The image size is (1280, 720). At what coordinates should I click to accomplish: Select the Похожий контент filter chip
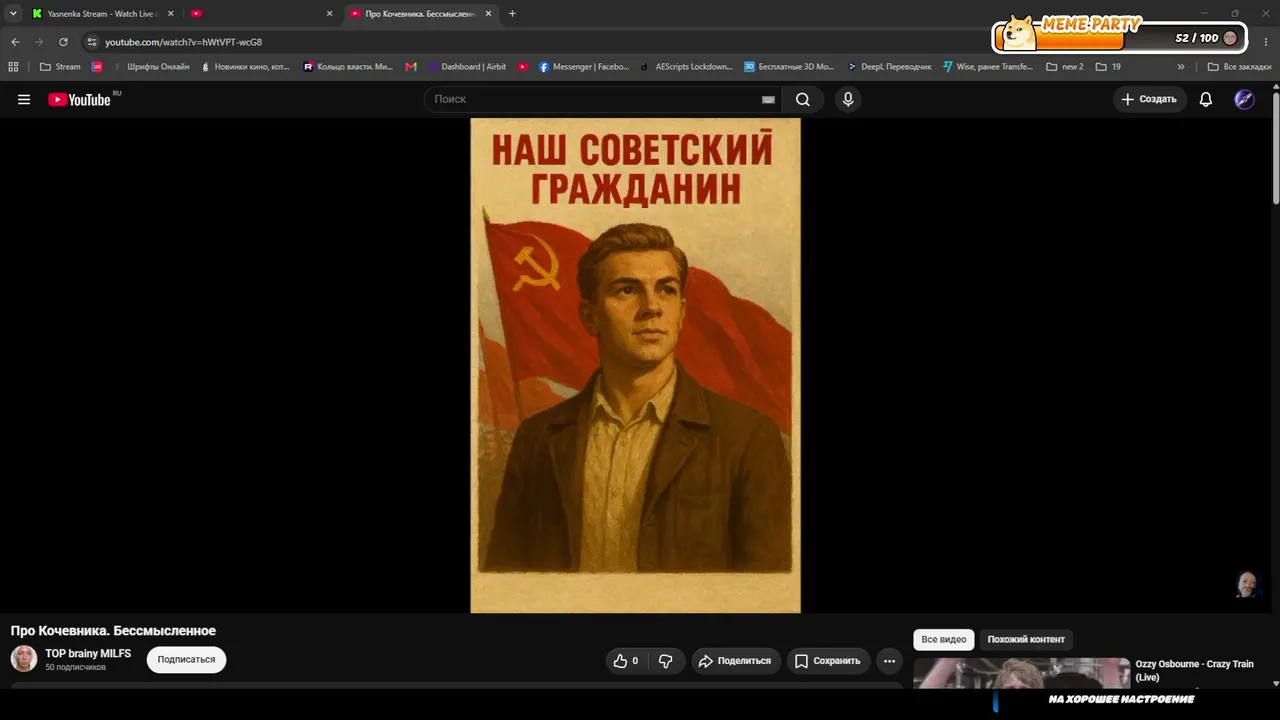[x=1026, y=639]
